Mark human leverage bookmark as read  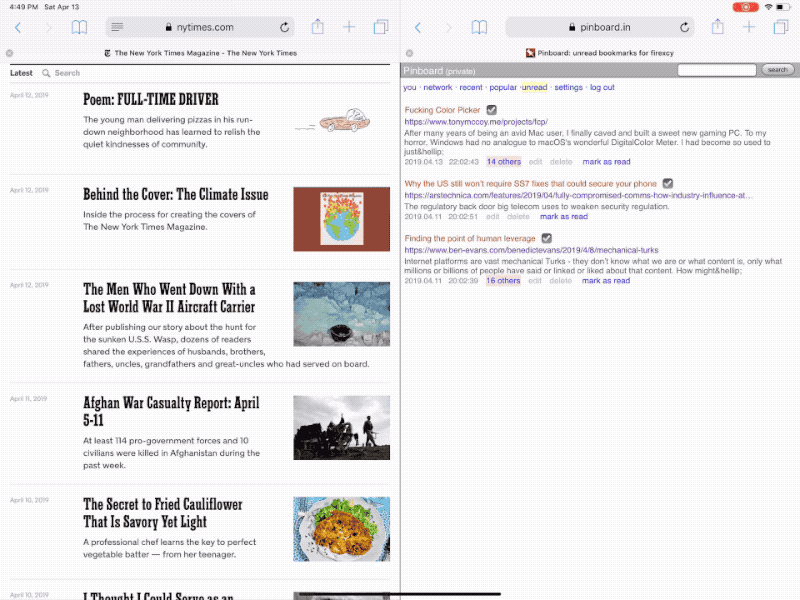606,281
